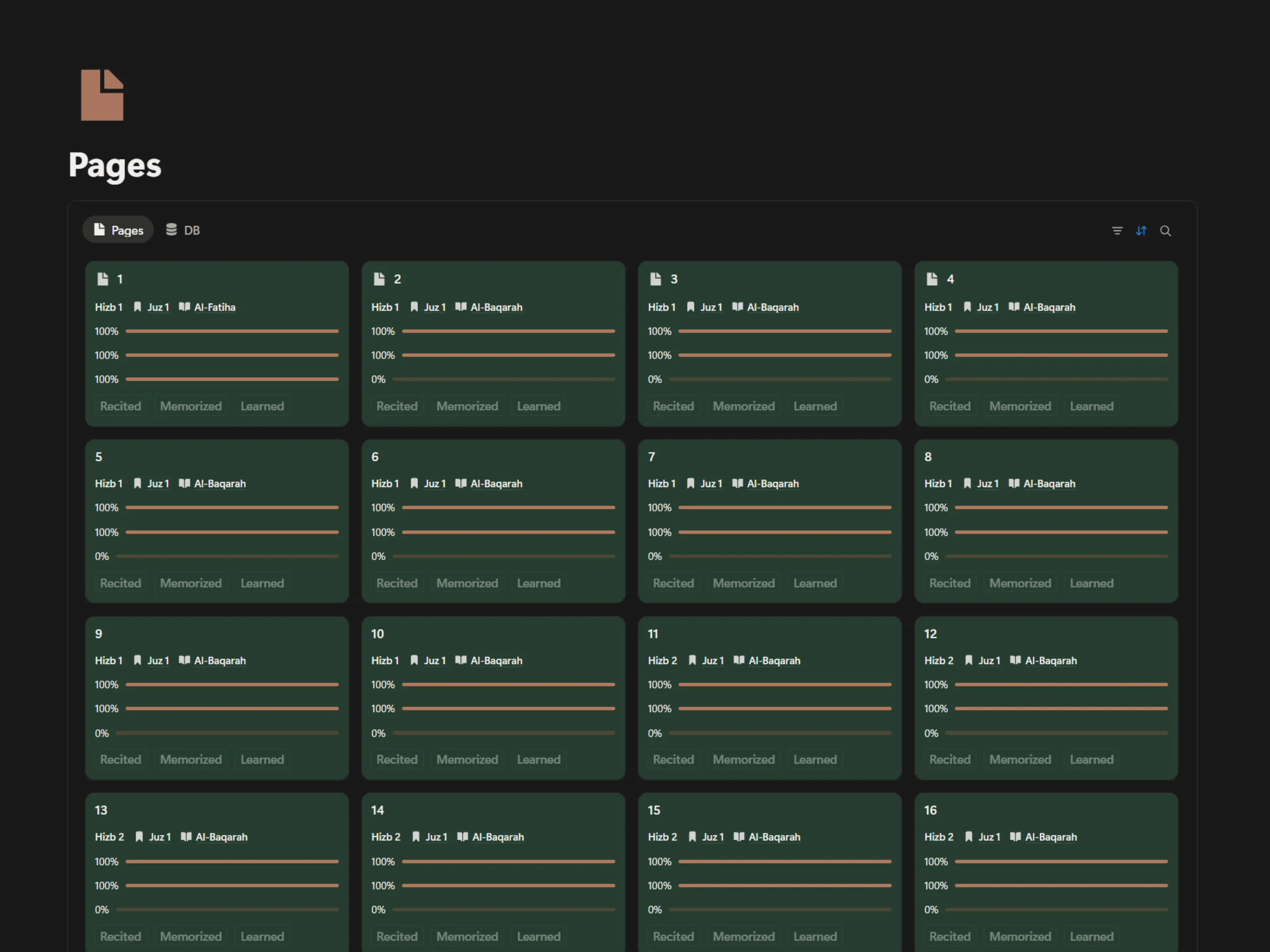Click the Juz 1 label on card 16
Viewport: 1270px width, 952px height.
pyautogui.click(x=990, y=837)
